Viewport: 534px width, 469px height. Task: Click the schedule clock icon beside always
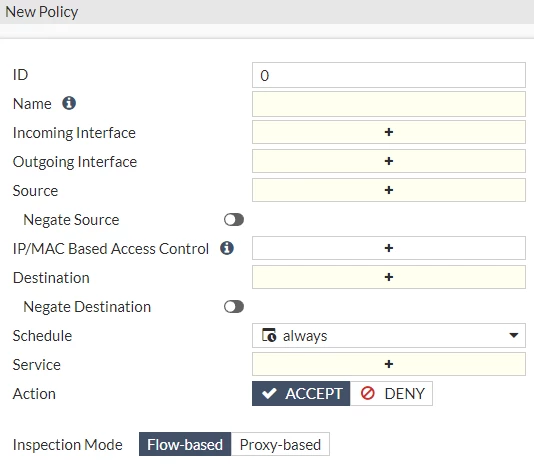tap(269, 335)
